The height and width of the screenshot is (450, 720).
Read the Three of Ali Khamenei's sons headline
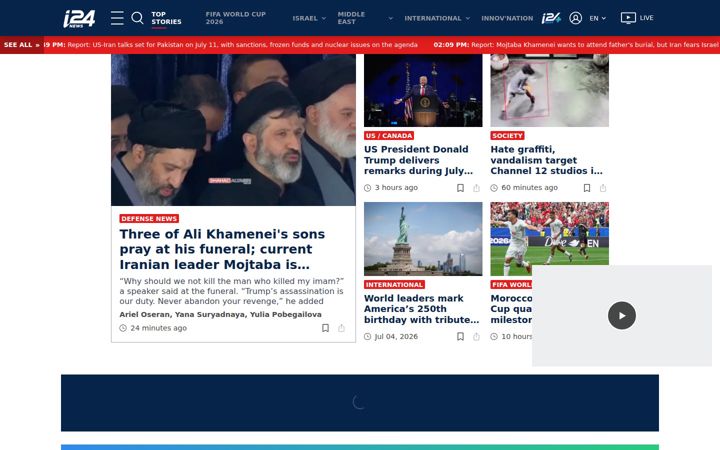222,249
